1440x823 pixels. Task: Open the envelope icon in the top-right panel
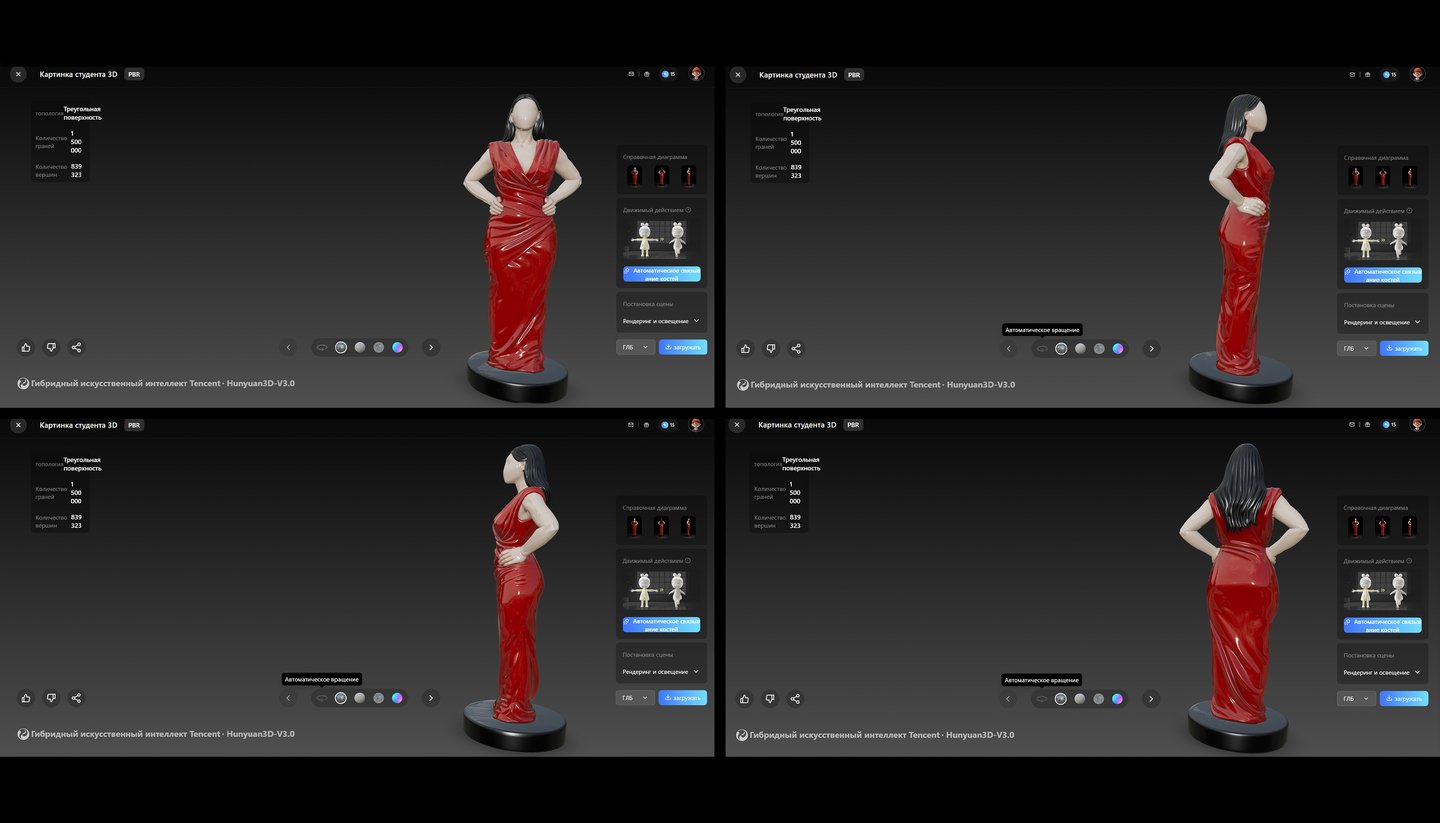pyautogui.click(x=1352, y=74)
